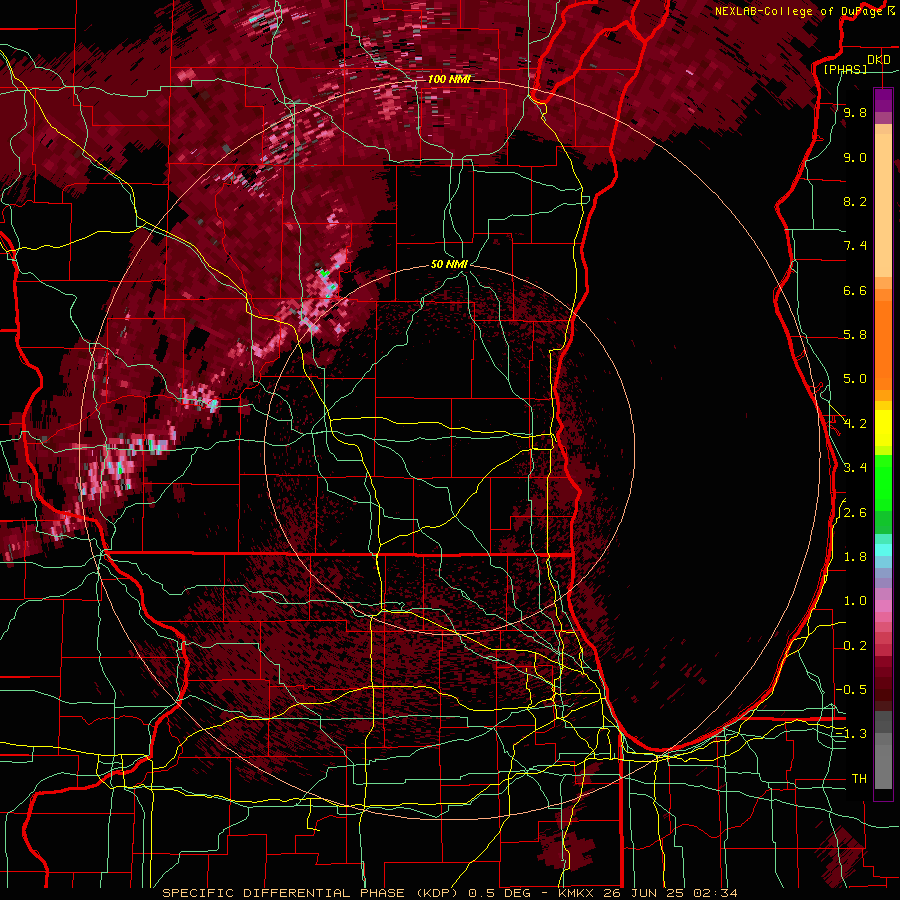Click the -1.3 legend value

click(852, 734)
